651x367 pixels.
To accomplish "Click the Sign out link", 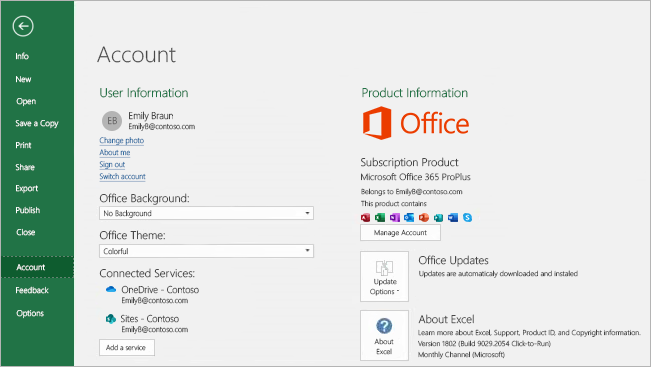I will tap(112, 164).
